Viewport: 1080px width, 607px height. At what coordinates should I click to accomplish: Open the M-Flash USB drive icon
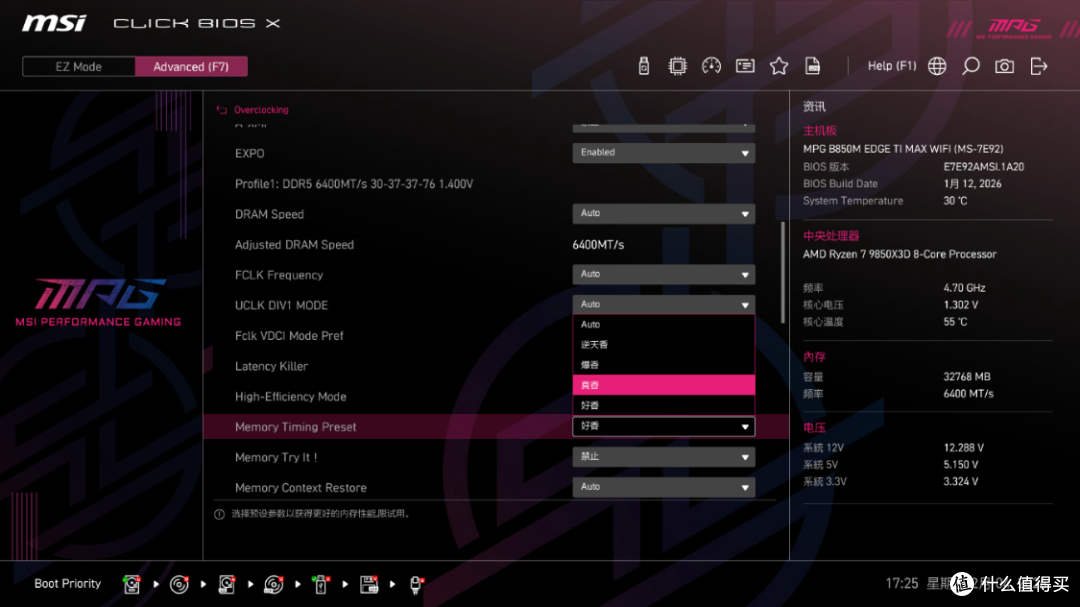(x=643, y=66)
